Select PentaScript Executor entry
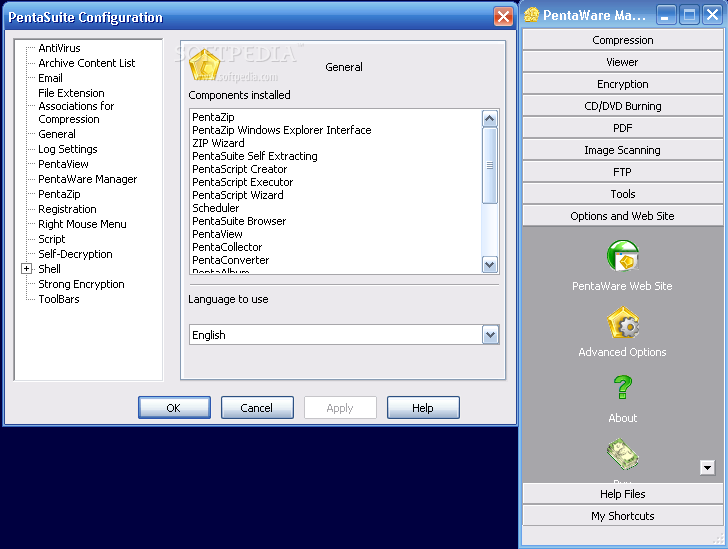 click(242, 182)
